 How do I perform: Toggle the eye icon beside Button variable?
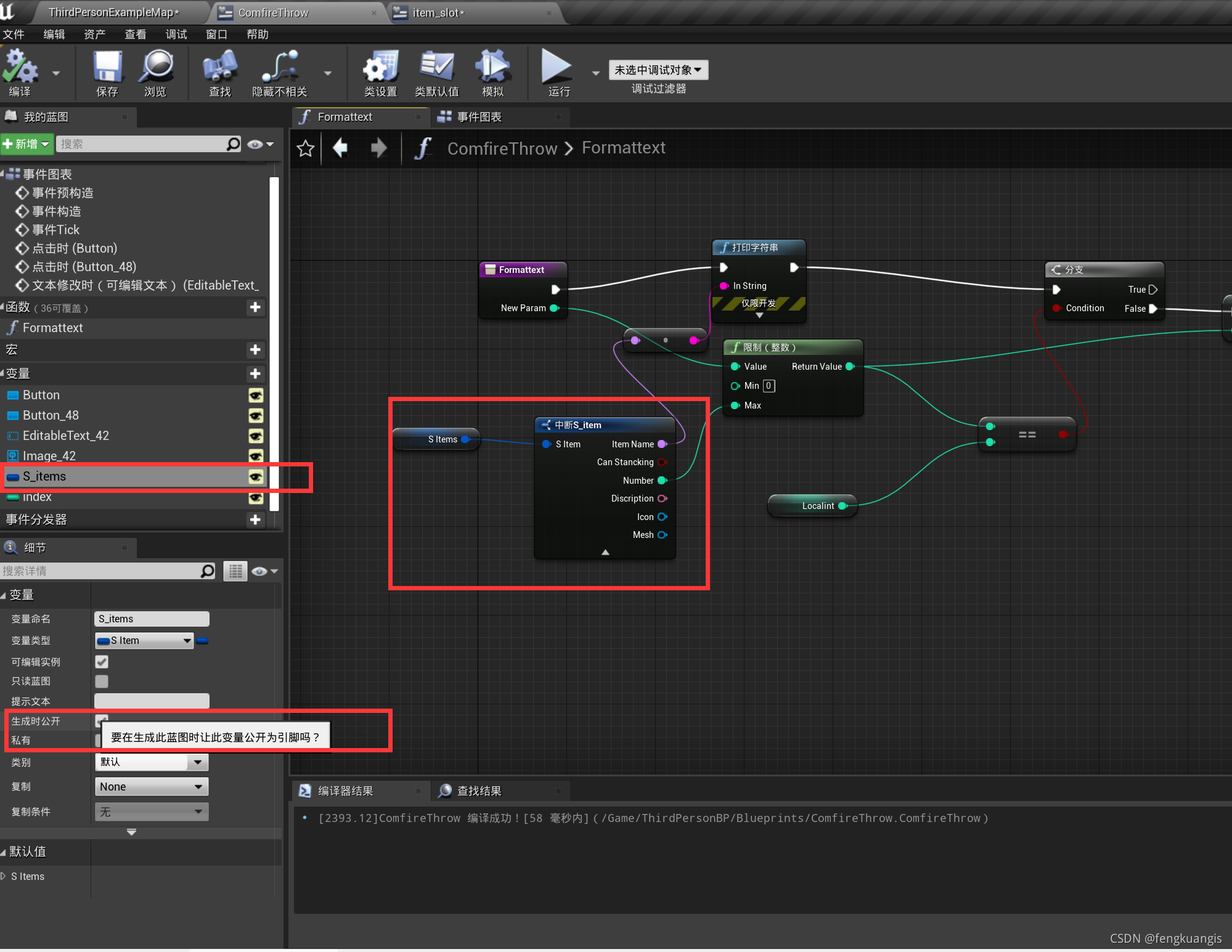pos(255,396)
